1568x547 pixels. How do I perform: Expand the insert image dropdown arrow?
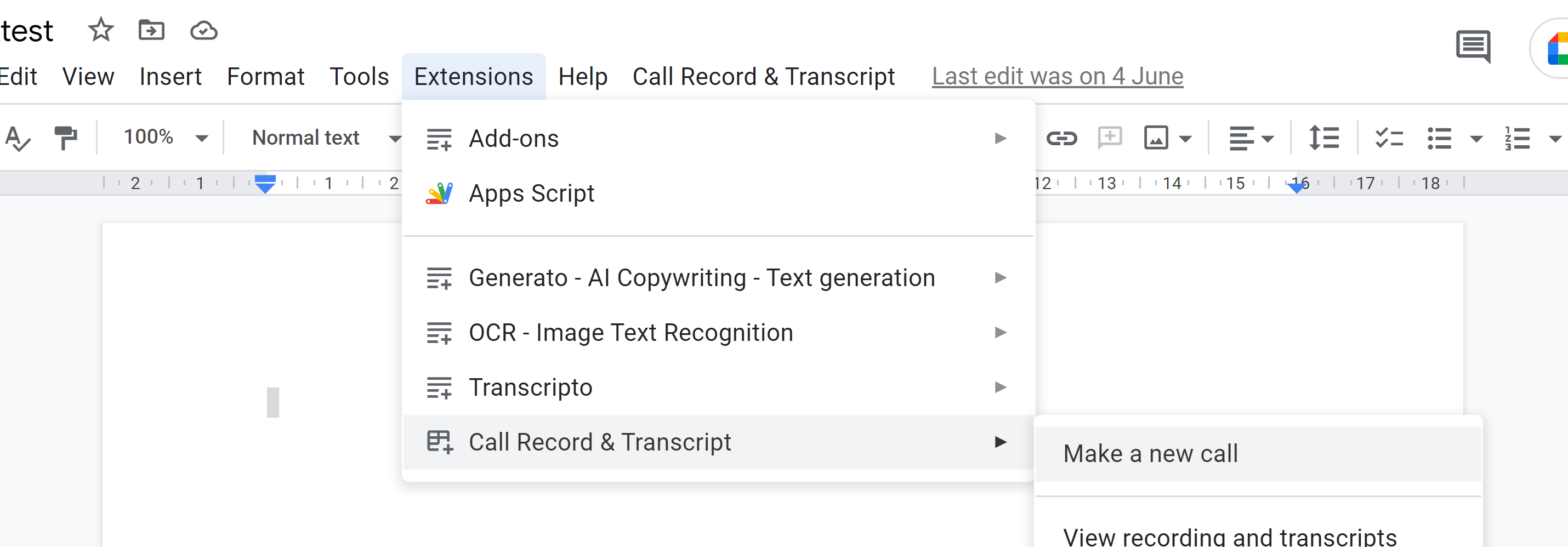pos(1185,139)
